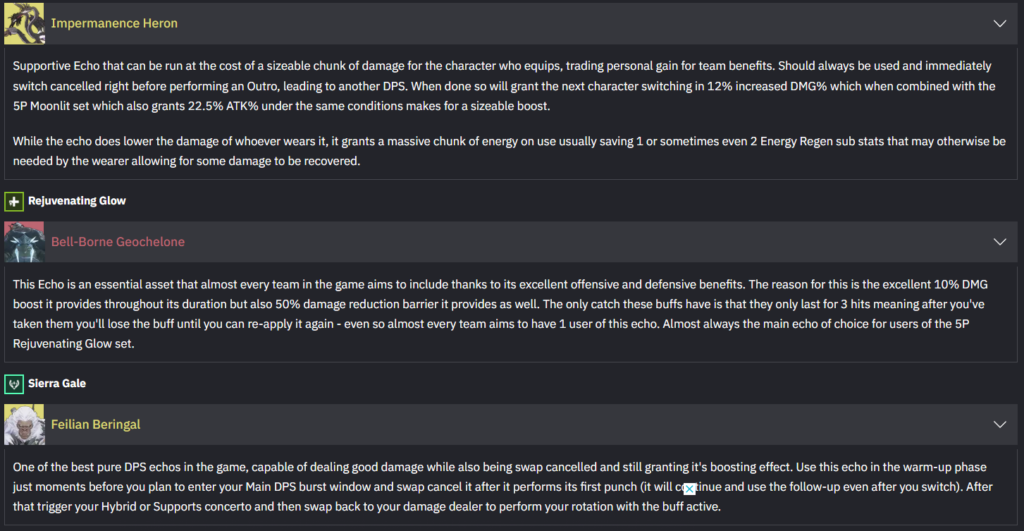Viewport: 1024px width, 531px height.
Task: Collapse the Bell-Borne Geochelone section chevron
Action: pos(999,242)
